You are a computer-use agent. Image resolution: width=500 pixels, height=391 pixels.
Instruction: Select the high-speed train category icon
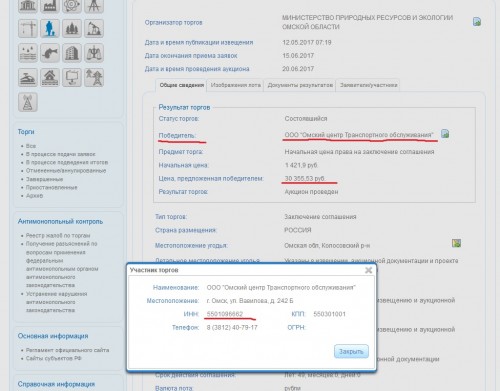pos(28,77)
